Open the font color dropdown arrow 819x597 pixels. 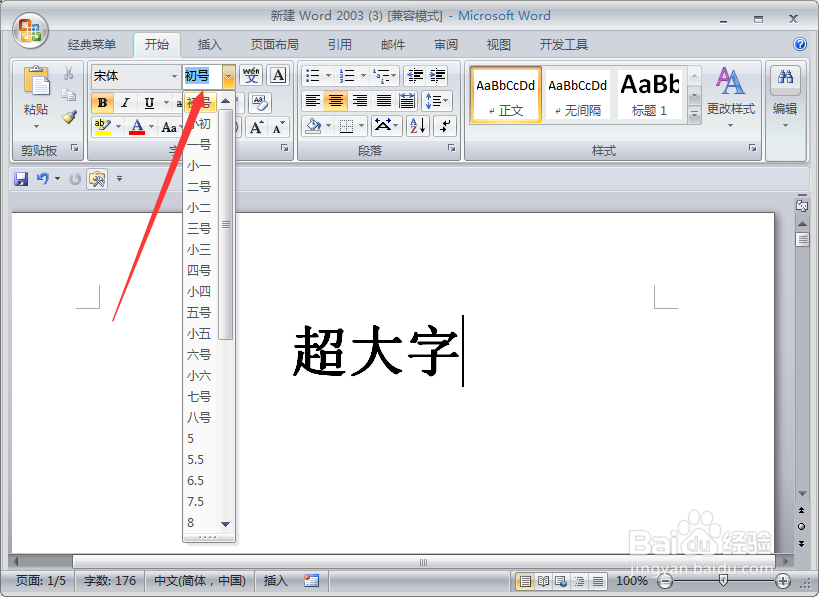pyautogui.click(x=149, y=126)
